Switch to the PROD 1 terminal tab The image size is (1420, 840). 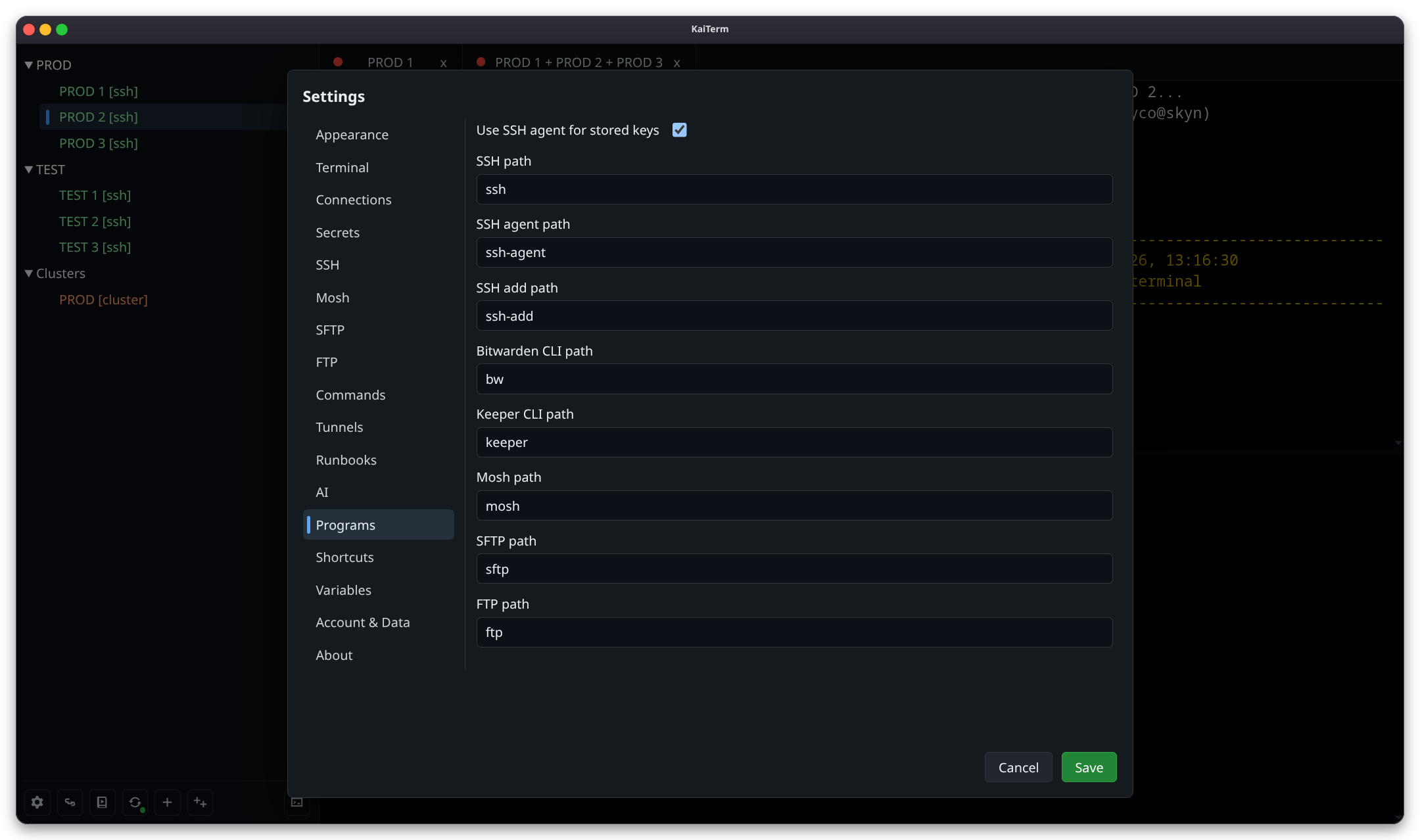click(390, 62)
